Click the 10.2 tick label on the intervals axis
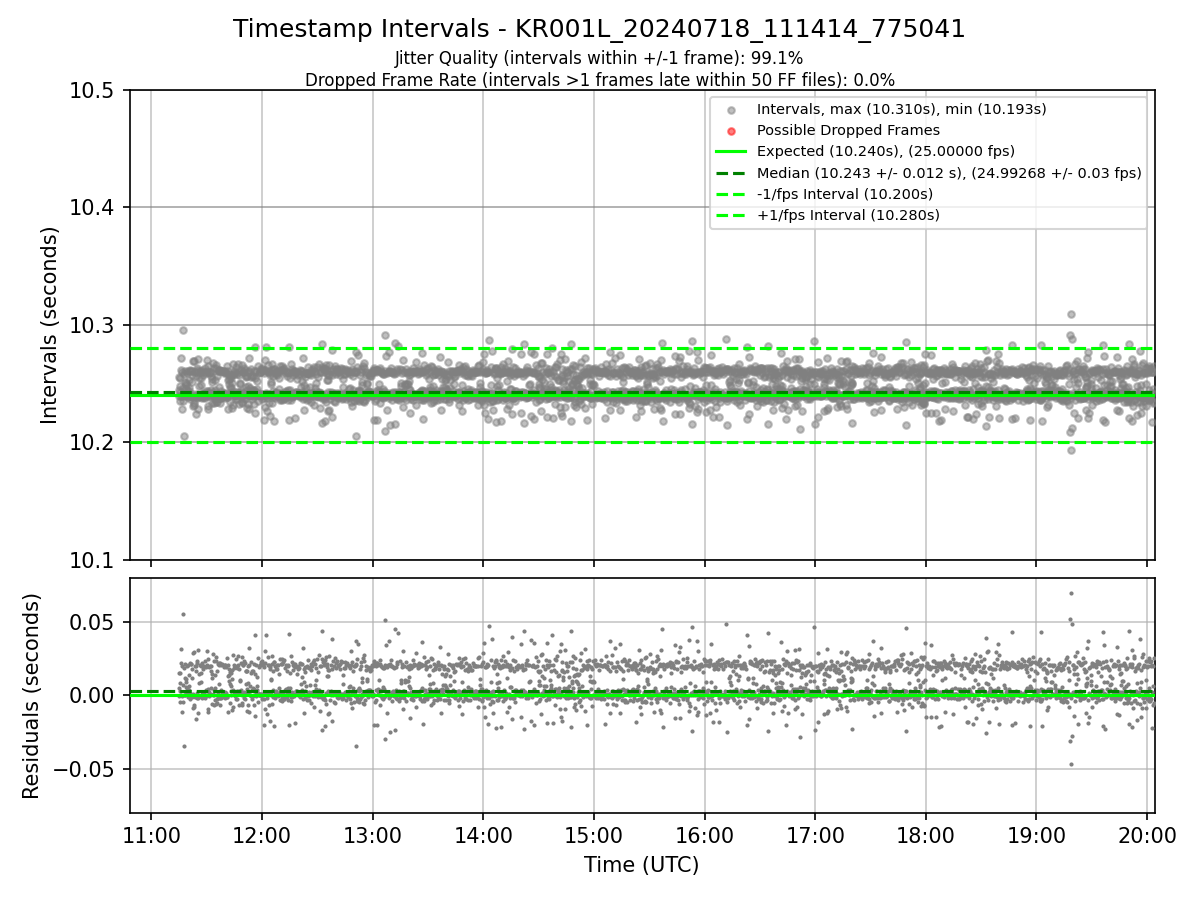 click(93, 442)
